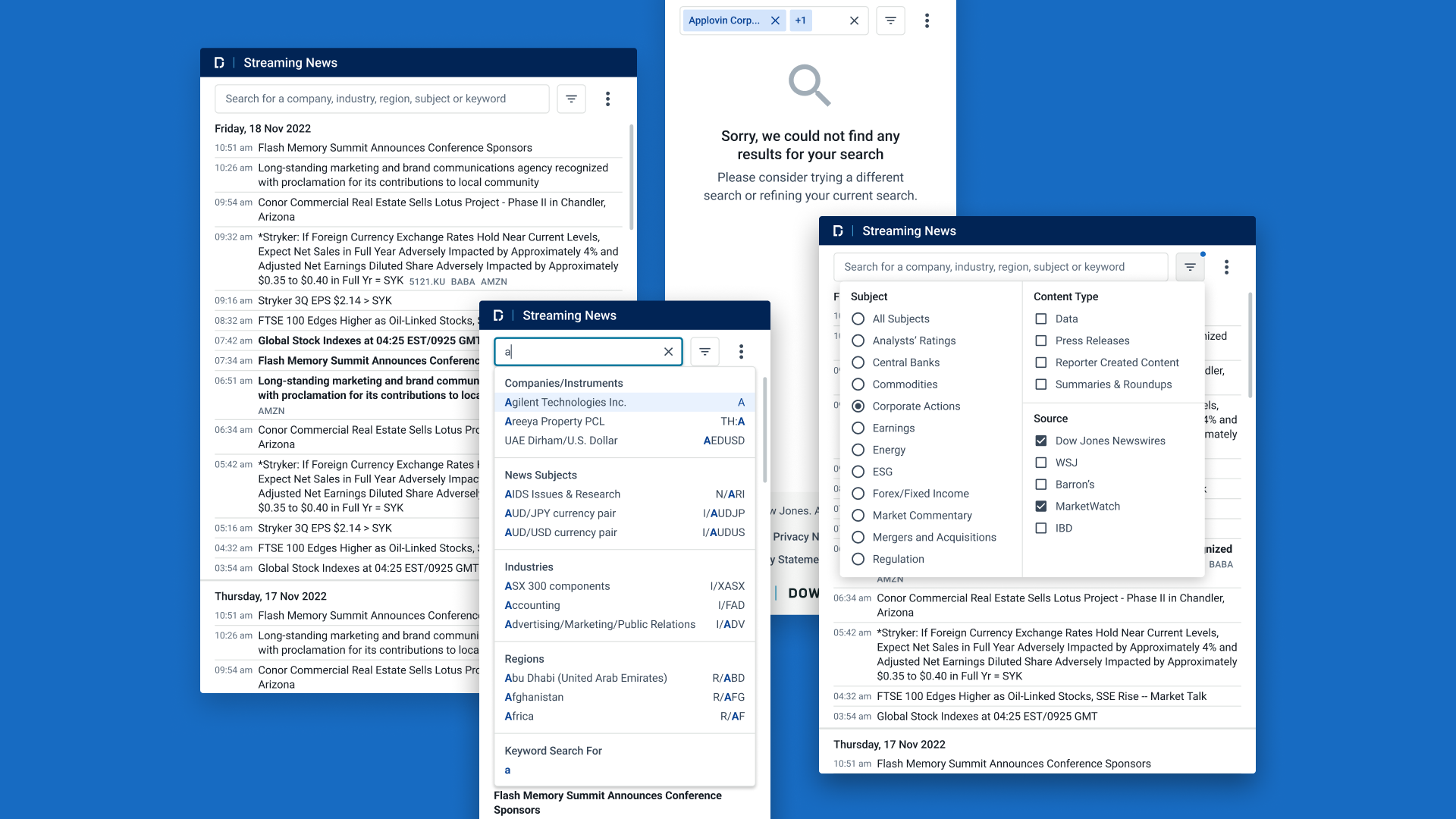Select Market Commentary subject
This screenshot has height=819, width=1456.
[858, 516]
